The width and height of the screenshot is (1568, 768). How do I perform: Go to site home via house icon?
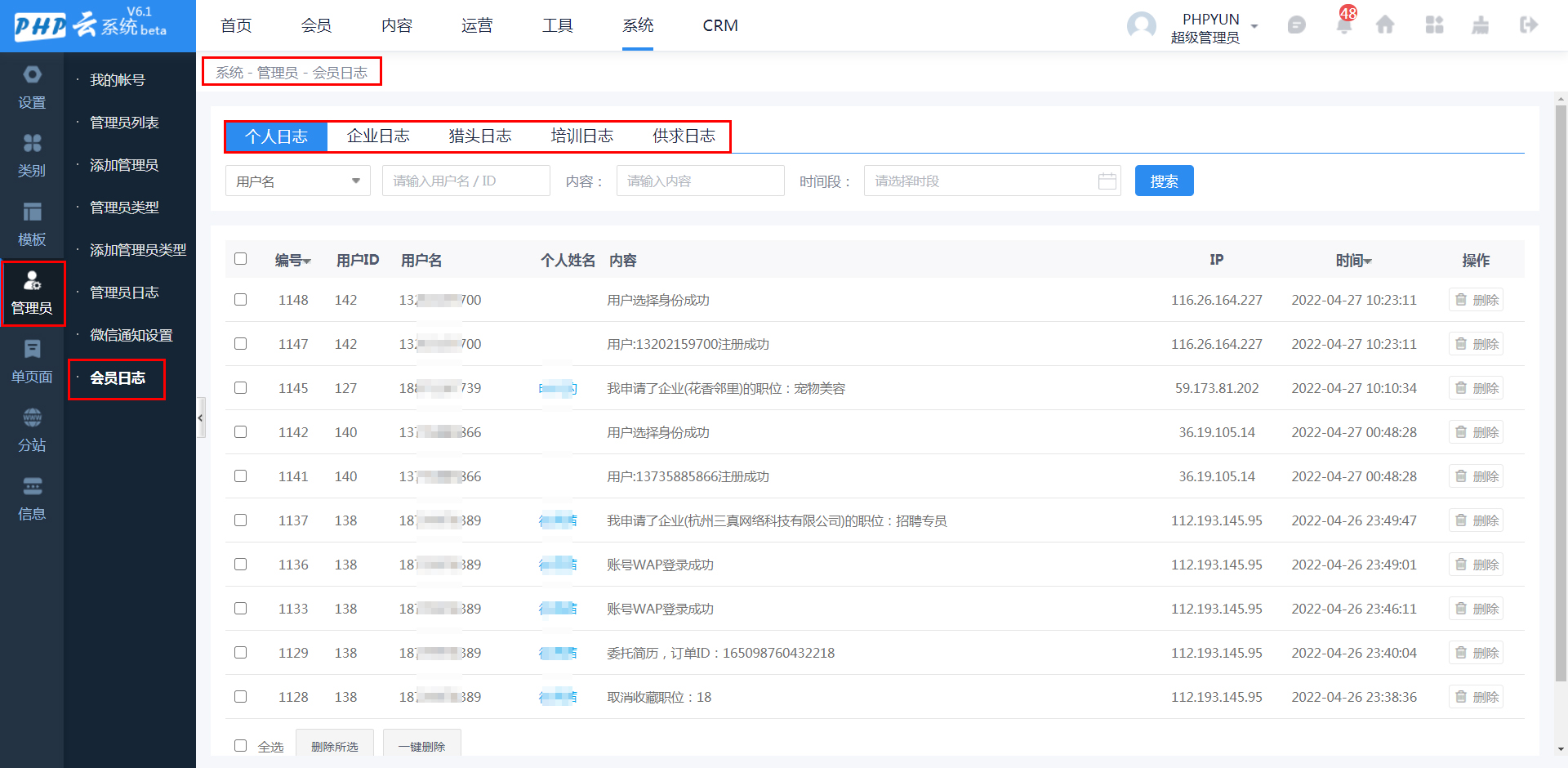(1385, 25)
